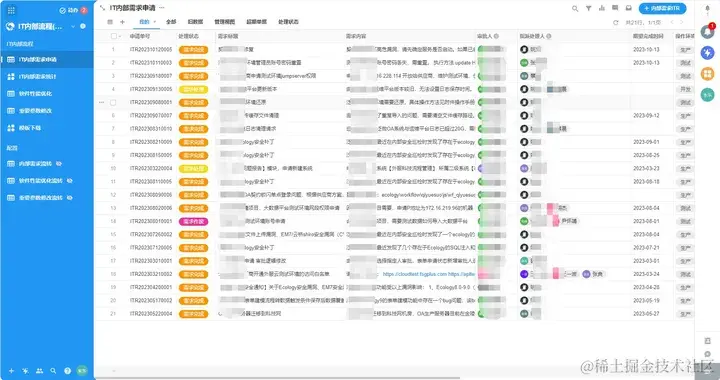
Task: Open row menu dots for ITR202309080001
Action: point(101,102)
